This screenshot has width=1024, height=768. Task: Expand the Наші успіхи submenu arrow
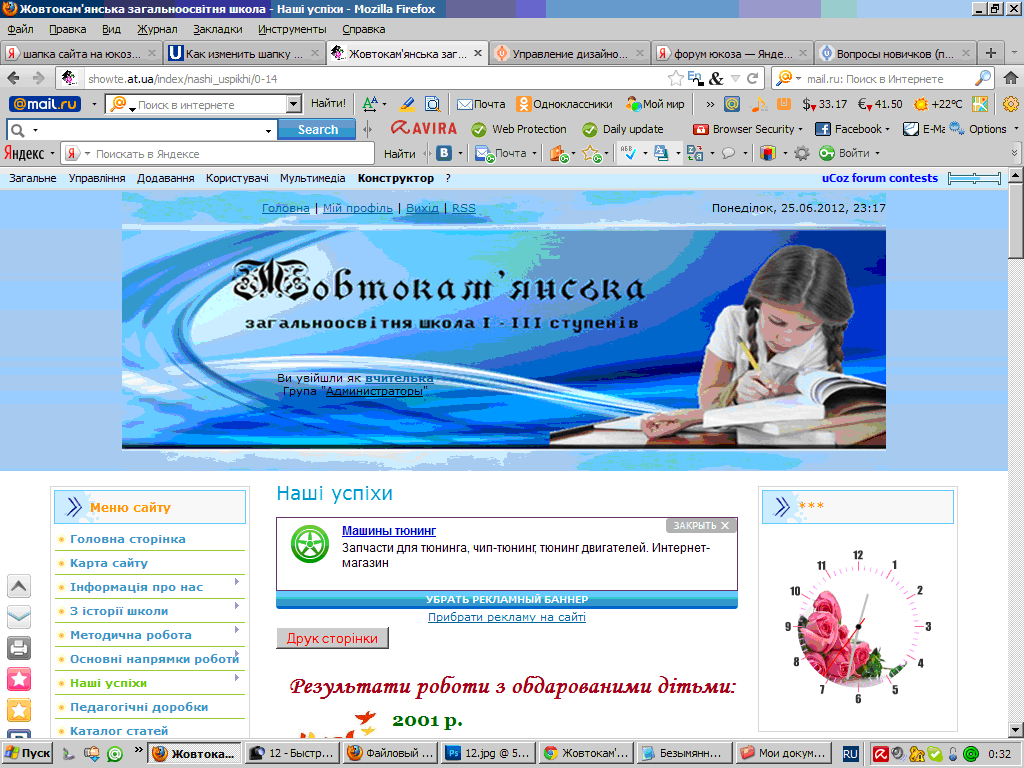tap(237, 678)
